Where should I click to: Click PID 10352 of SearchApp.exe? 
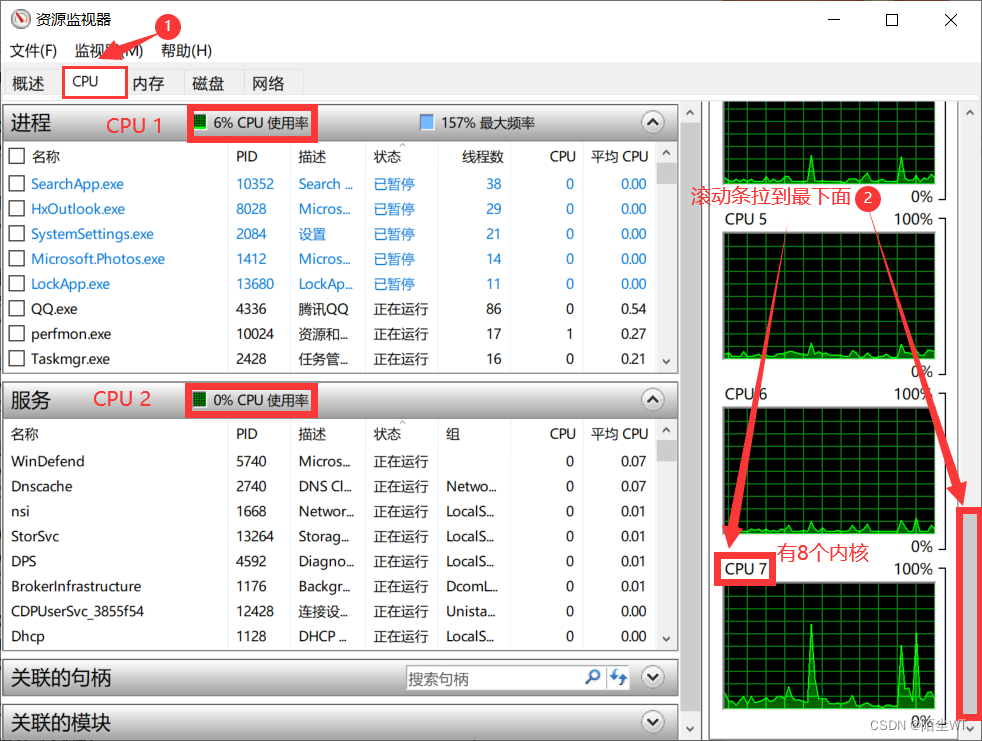(255, 184)
